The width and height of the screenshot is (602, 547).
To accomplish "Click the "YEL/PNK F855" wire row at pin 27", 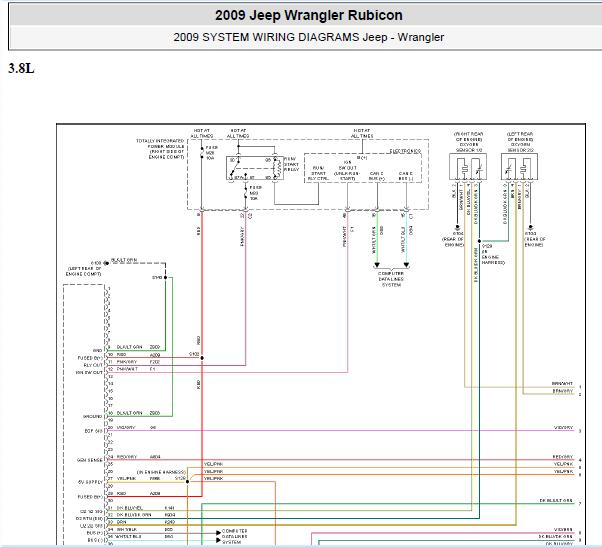I will click(138, 478).
